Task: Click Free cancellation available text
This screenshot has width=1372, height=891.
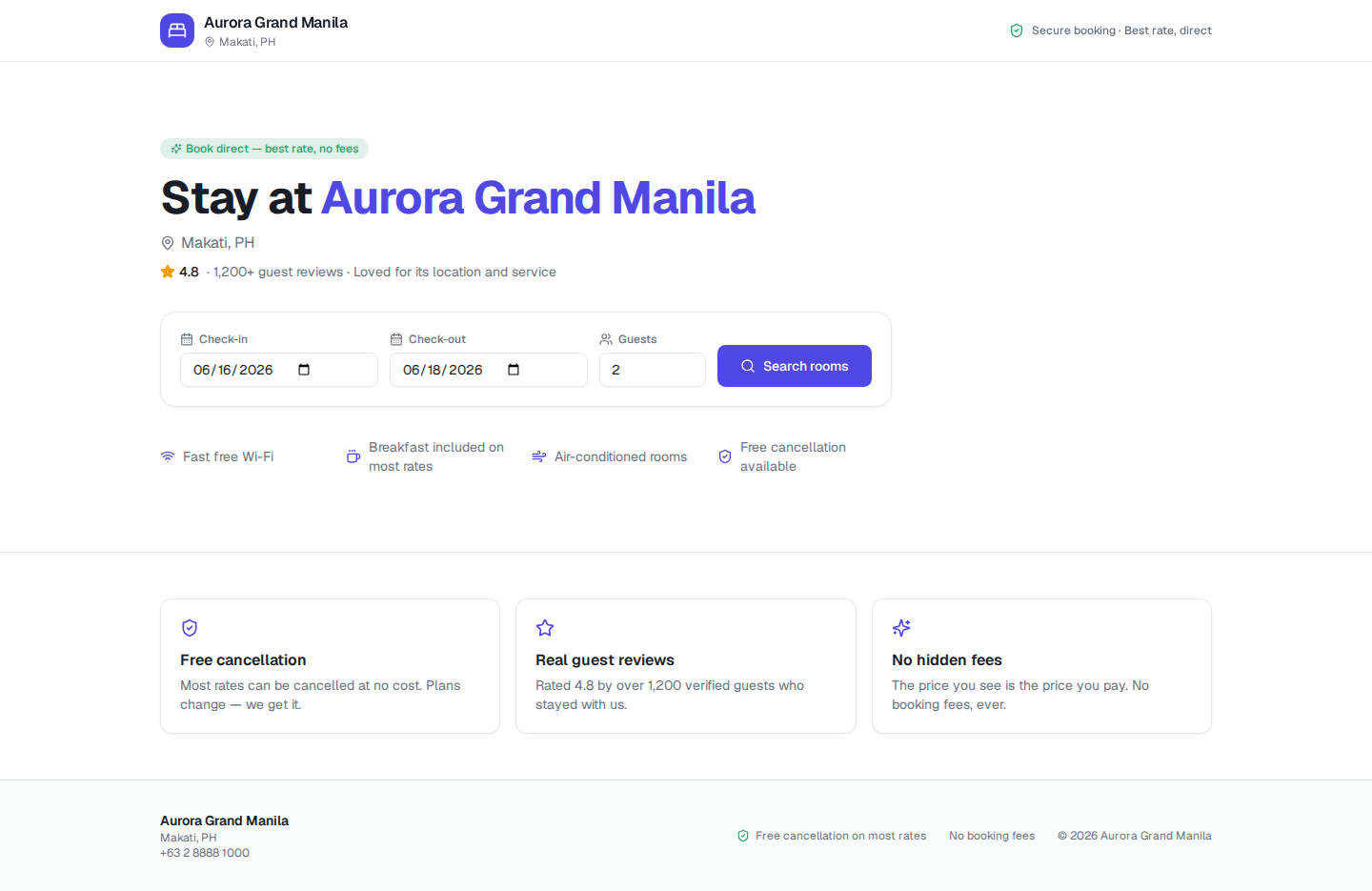Action: (x=793, y=456)
